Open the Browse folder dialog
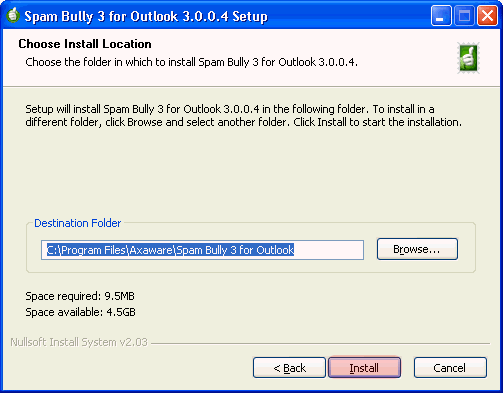Viewport: 503px width, 393px height. [x=417, y=249]
